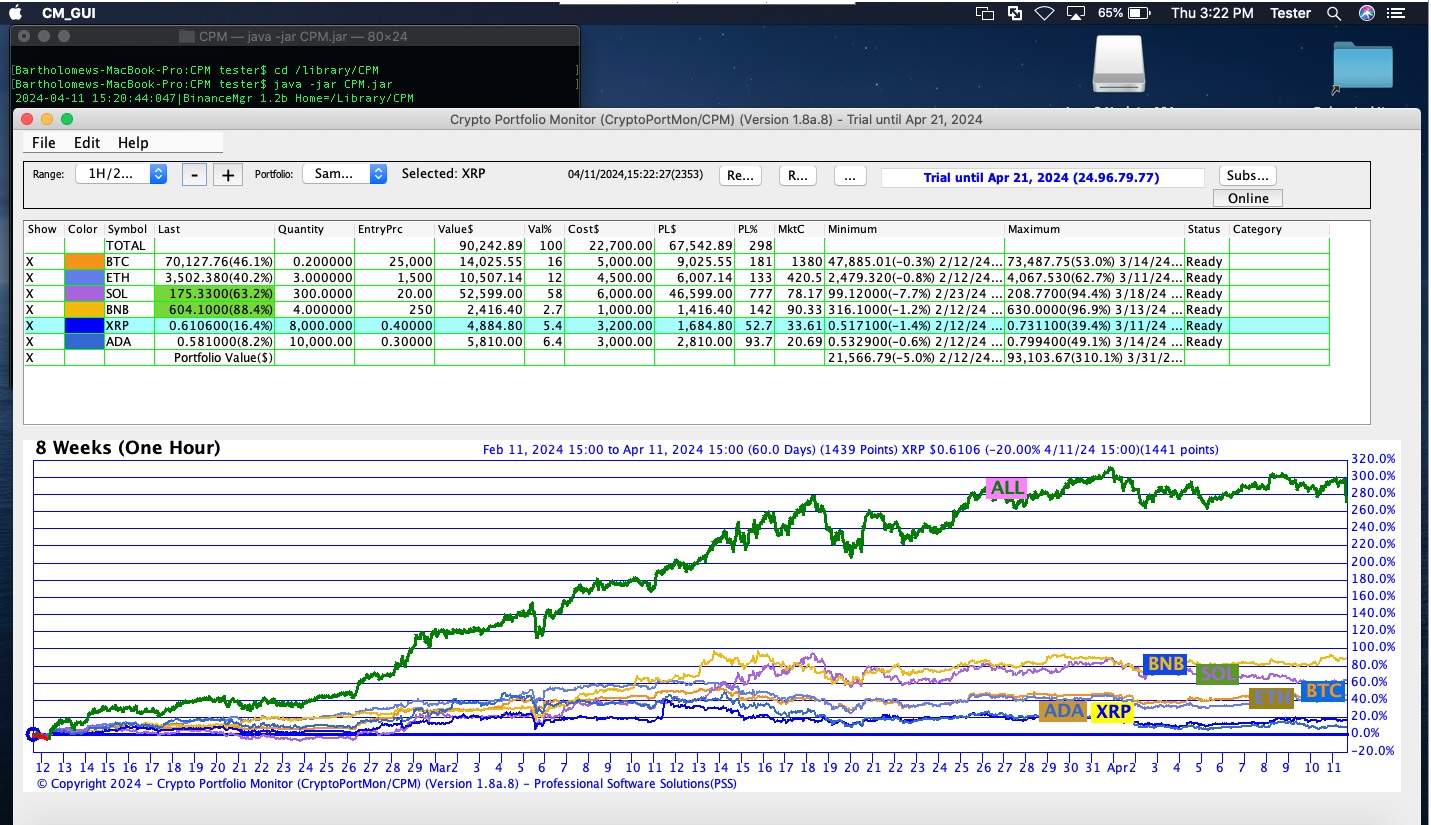Click the BNB yellow color swatch

(84, 309)
